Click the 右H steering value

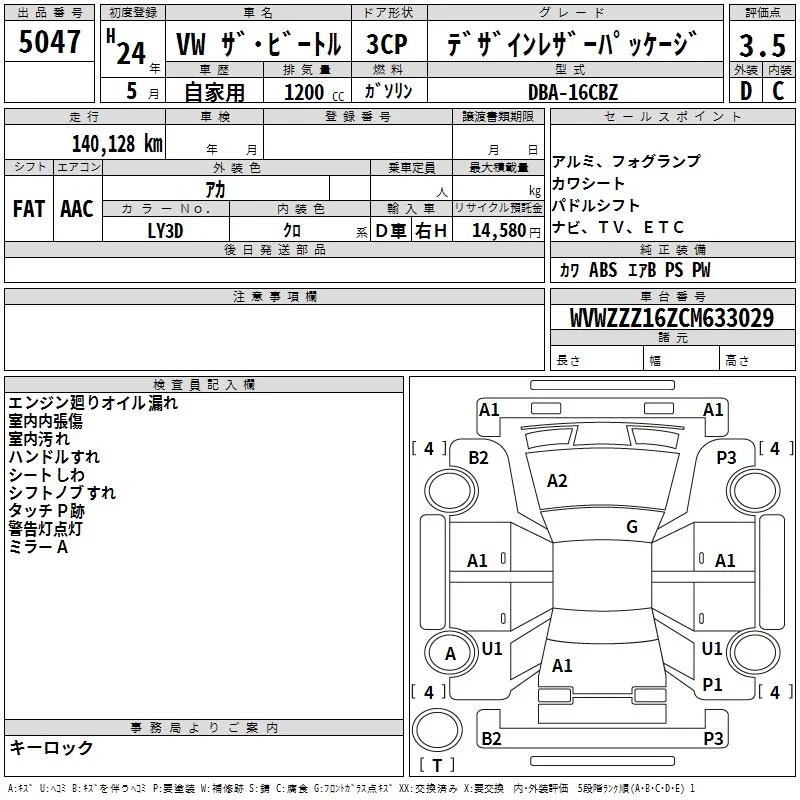click(x=431, y=231)
